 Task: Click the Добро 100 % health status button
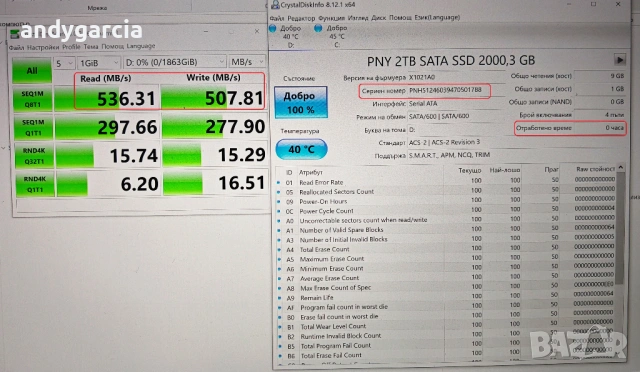[x=300, y=102]
